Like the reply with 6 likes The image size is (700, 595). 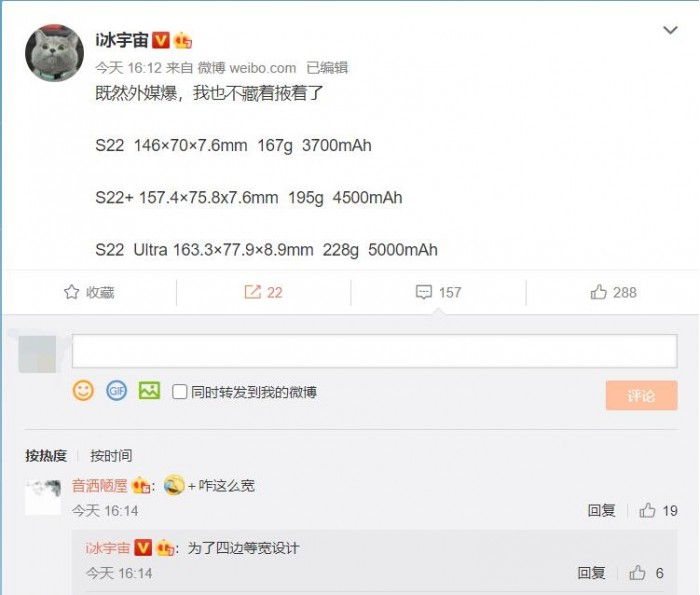point(637,573)
